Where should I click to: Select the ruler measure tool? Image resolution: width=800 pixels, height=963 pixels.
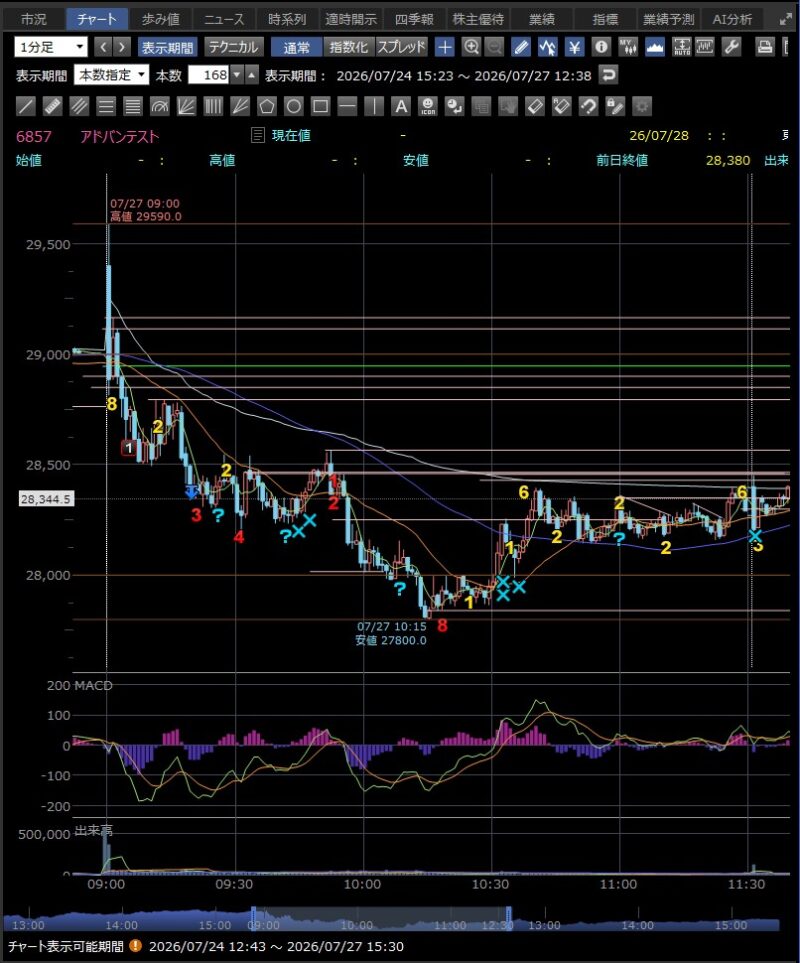click(x=52, y=106)
